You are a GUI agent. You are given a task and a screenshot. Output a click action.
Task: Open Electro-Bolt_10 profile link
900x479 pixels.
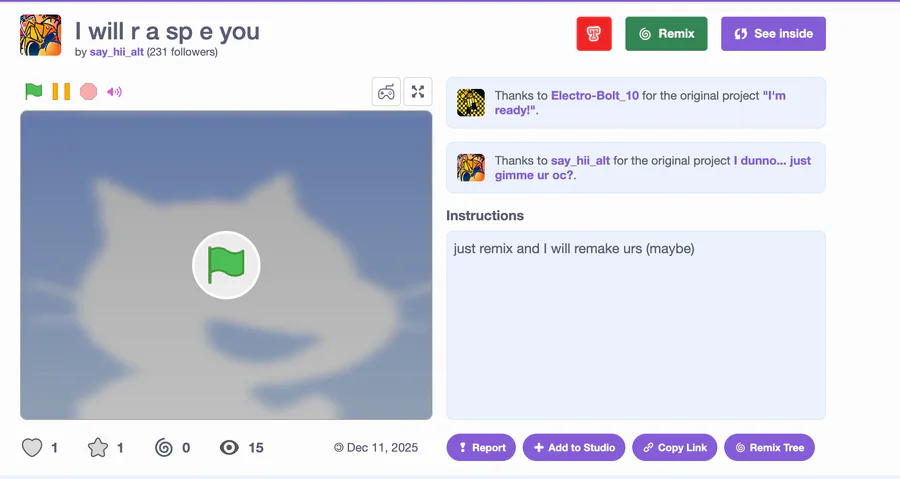[x=595, y=96]
